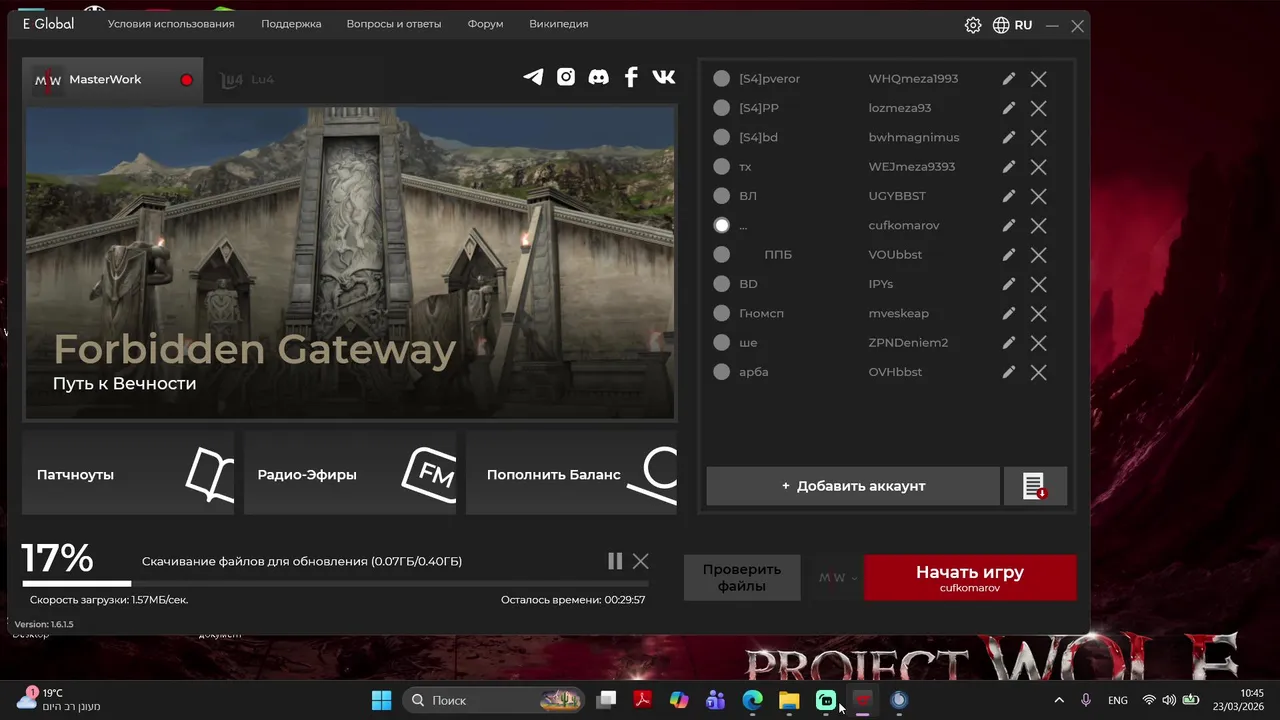Delete the IPYs account
Viewport: 1280px width, 720px height.
click(x=1039, y=284)
